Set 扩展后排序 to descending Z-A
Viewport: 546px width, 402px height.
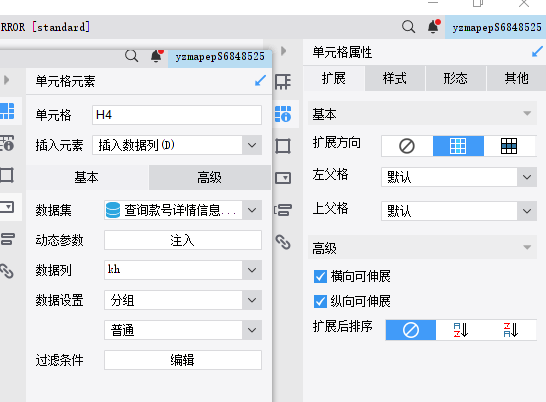(x=511, y=330)
